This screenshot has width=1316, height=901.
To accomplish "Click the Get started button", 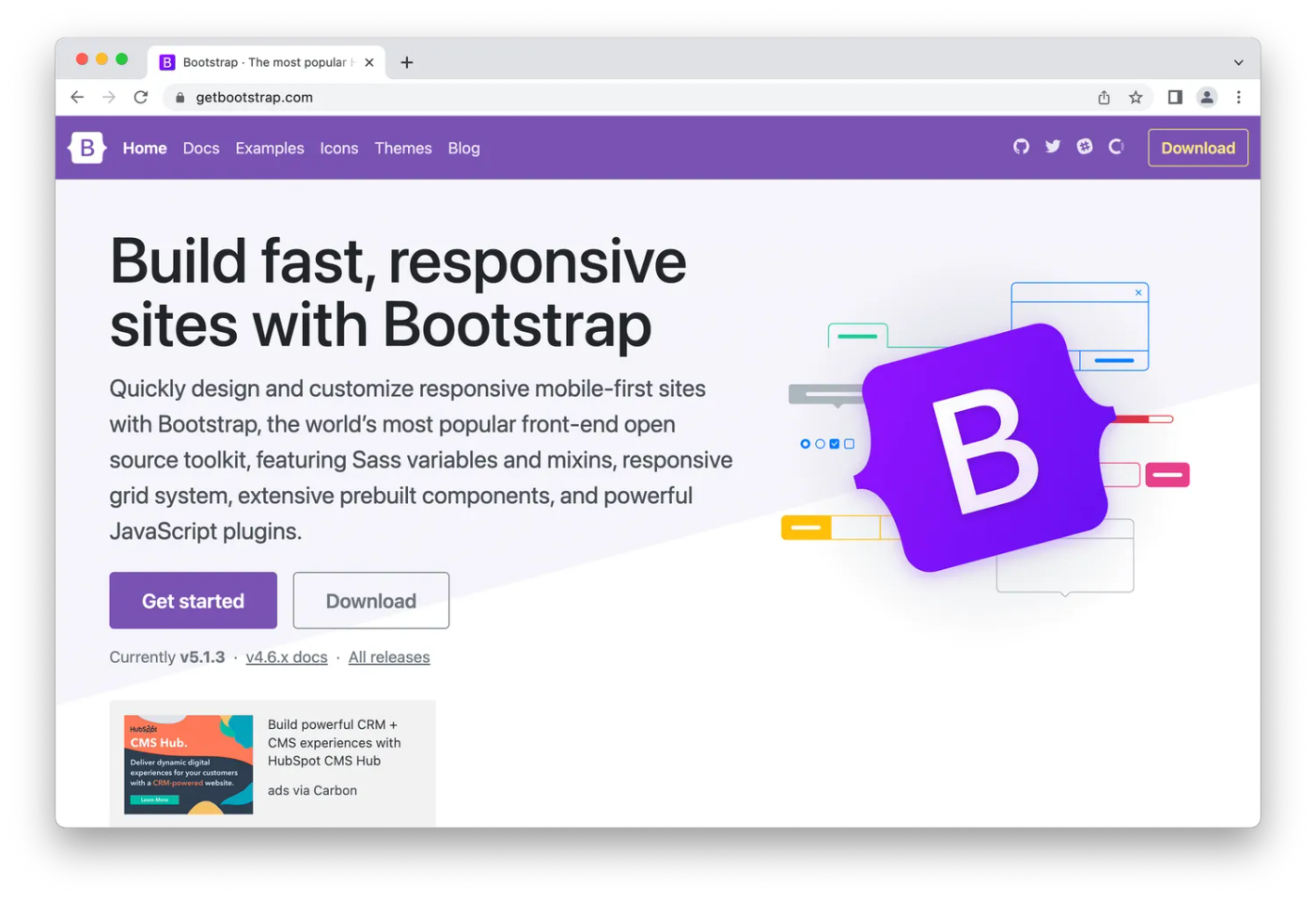I will tap(193, 600).
